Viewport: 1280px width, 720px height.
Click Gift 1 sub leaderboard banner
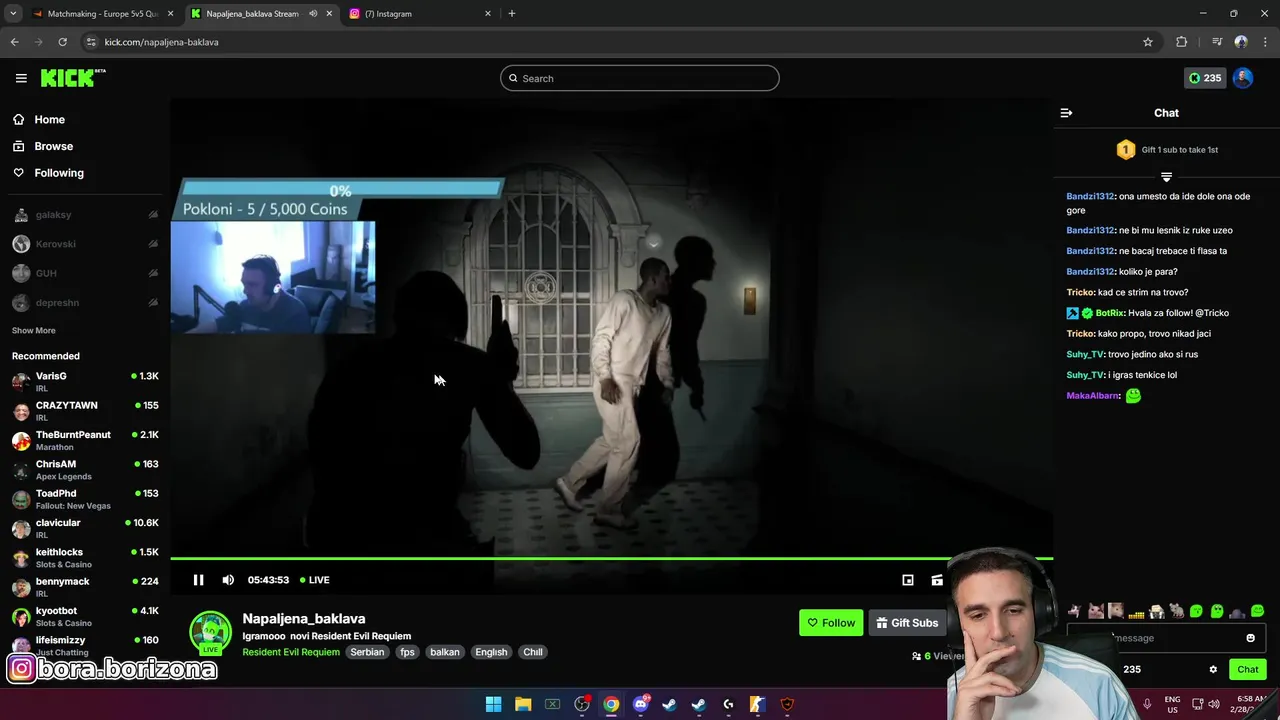1166,150
